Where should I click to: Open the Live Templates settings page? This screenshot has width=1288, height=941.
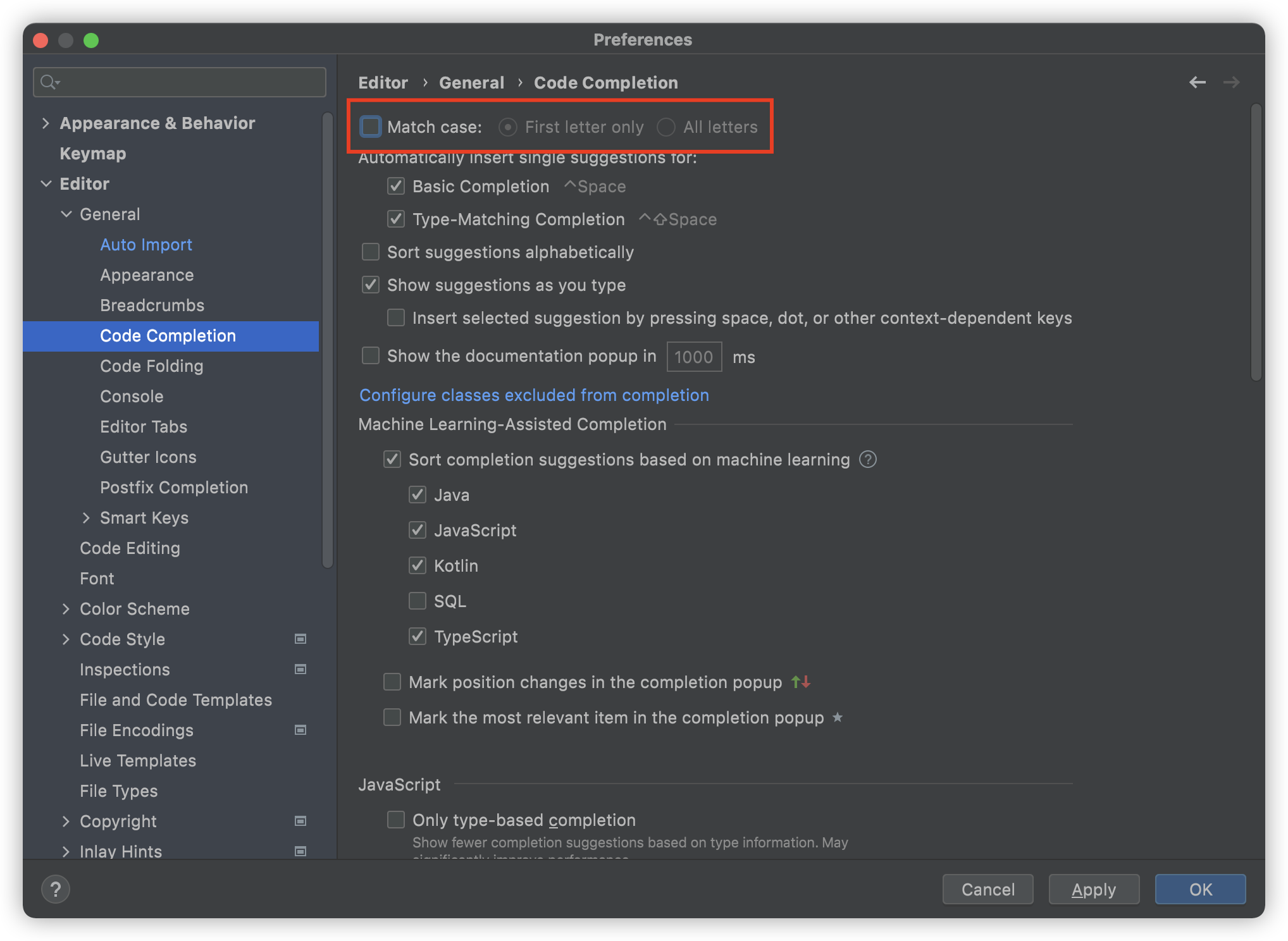pyautogui.click(x=138, y=761)
